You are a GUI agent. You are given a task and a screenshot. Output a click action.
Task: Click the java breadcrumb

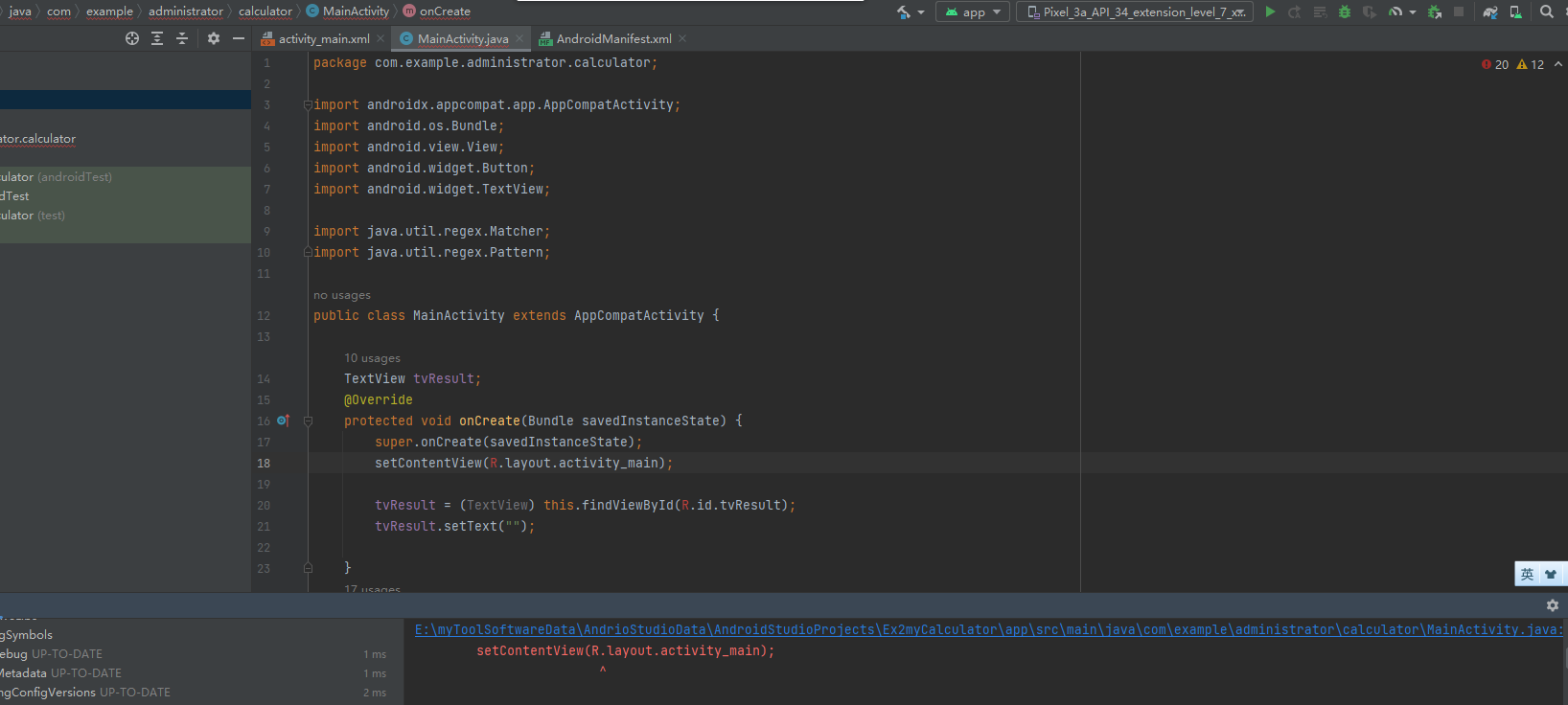[20, 11]
